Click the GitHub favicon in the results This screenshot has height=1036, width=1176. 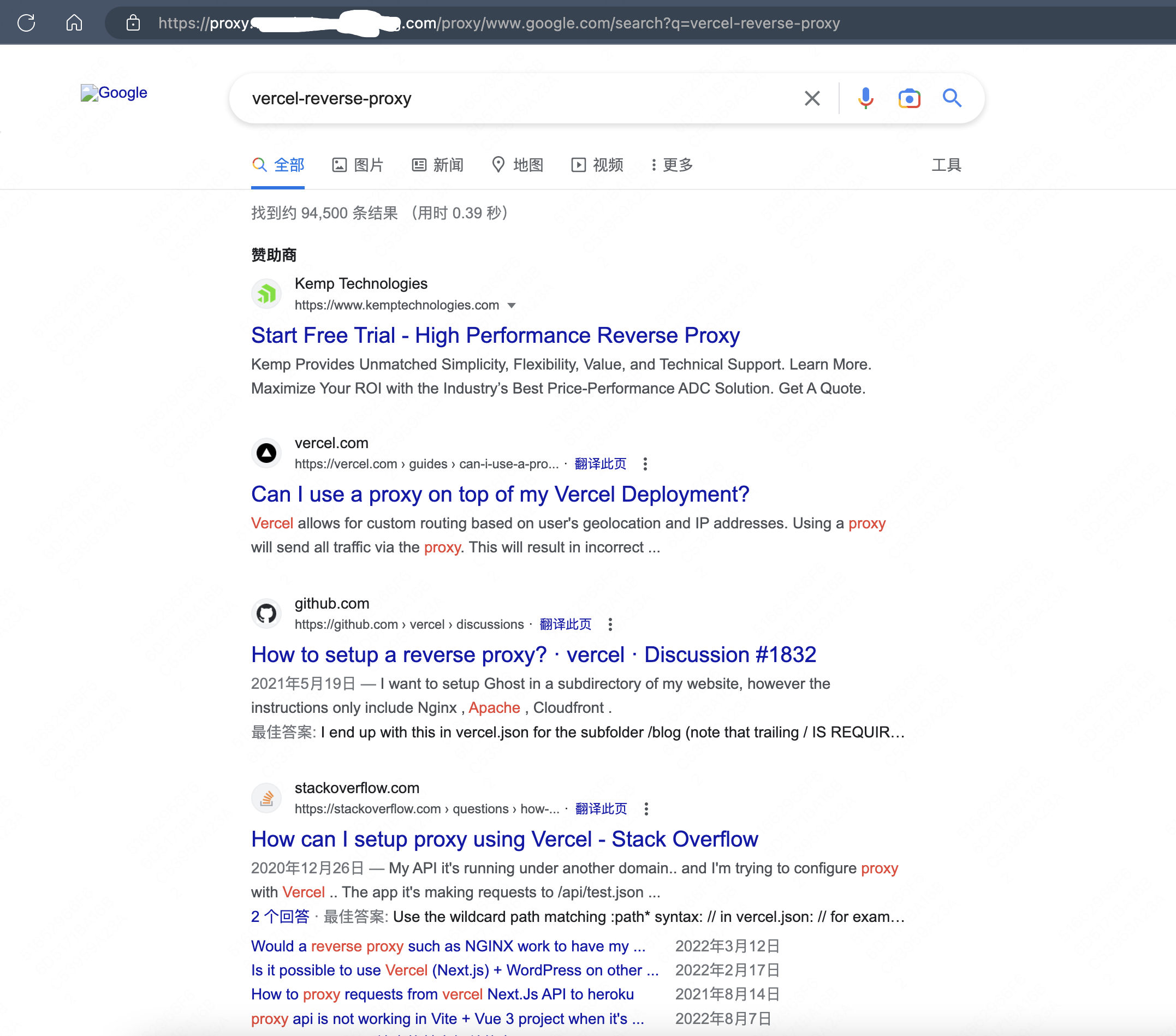click(x=266, y=613)
